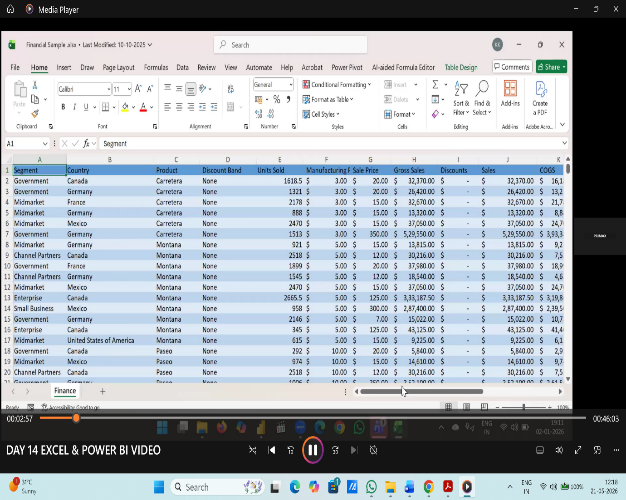Open the font size dropdown

(x=129, y=89)
